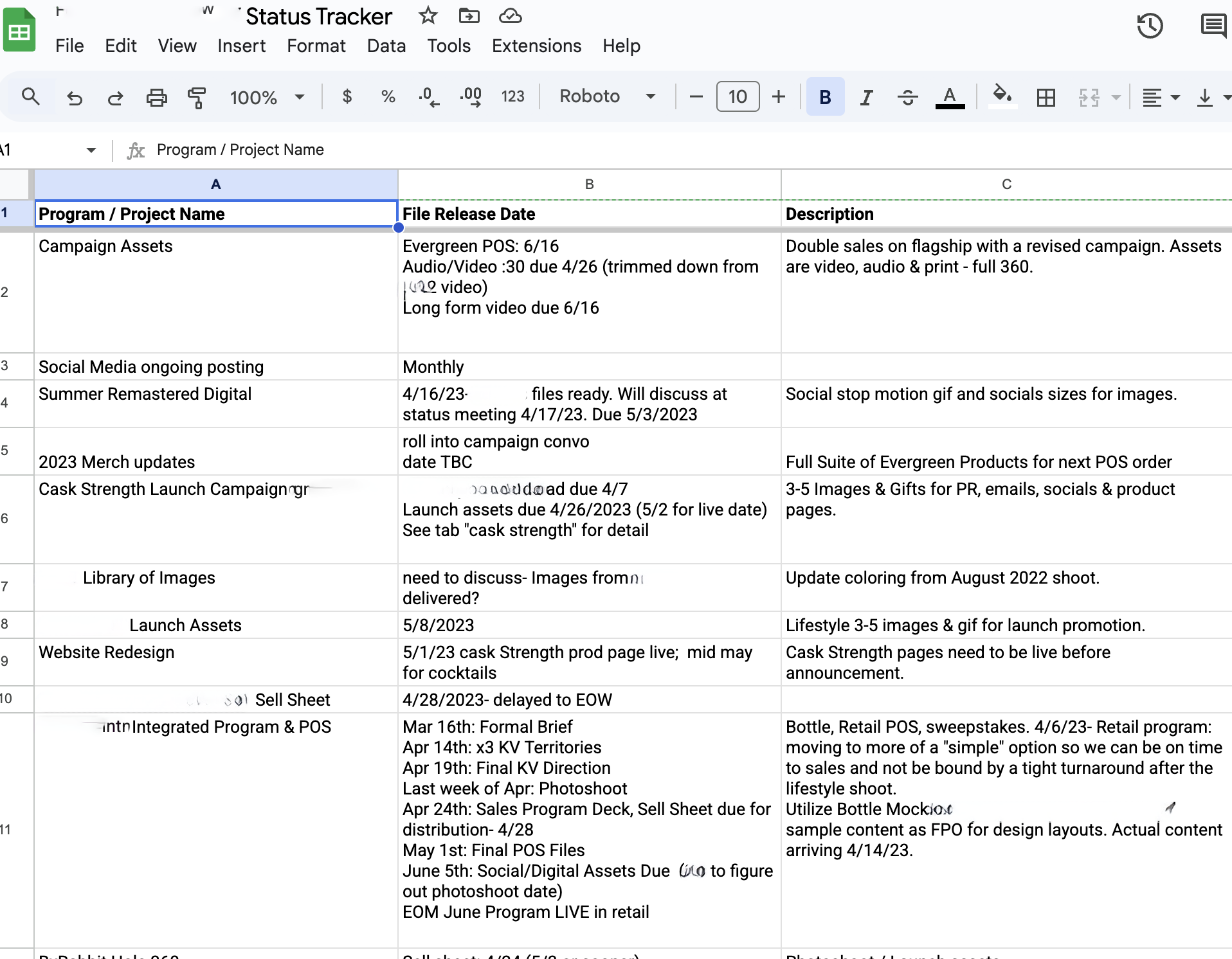Open vertical align options

pos(1213,97)
